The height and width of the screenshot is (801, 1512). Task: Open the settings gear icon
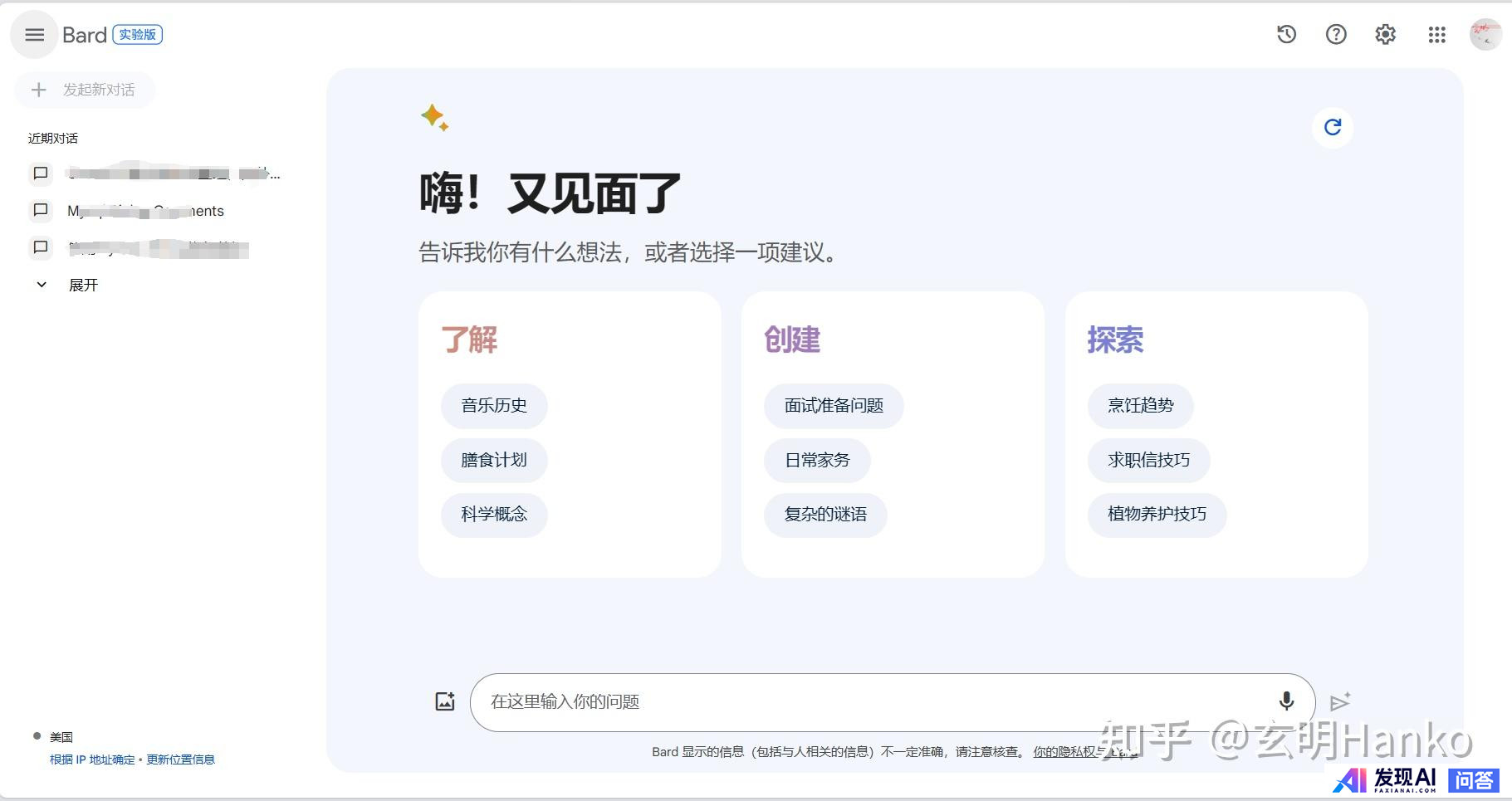point(1385,34)
